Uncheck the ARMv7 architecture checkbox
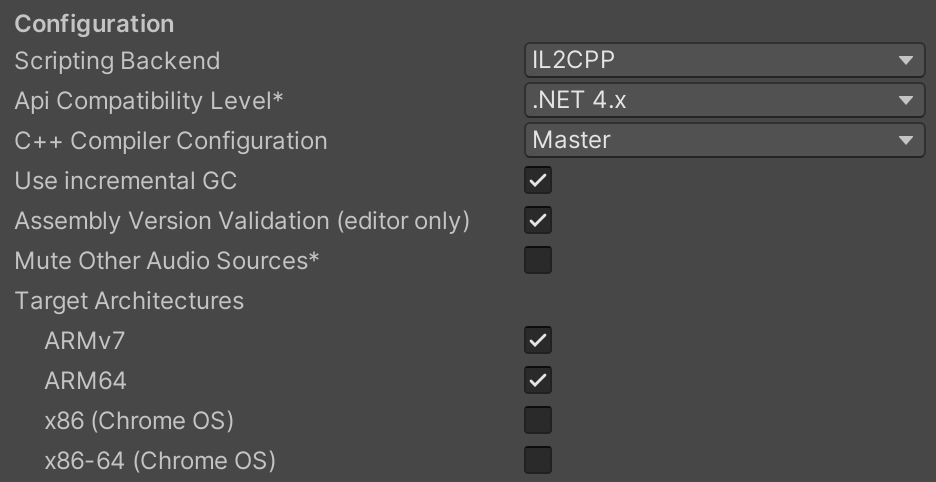936x482 pixels. (x=538, y=341)
